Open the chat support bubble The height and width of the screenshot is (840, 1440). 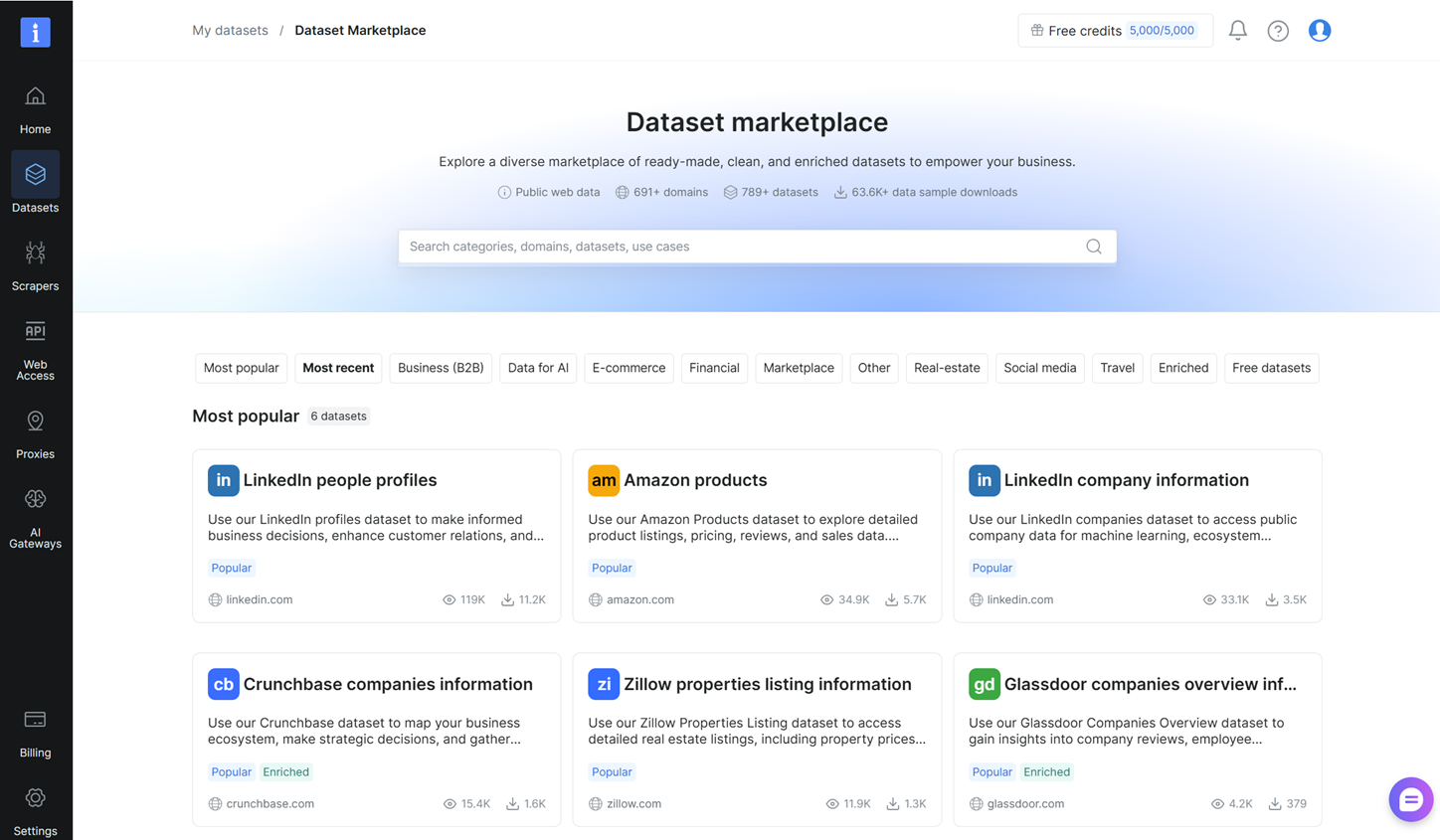(x=1410, y=799)
